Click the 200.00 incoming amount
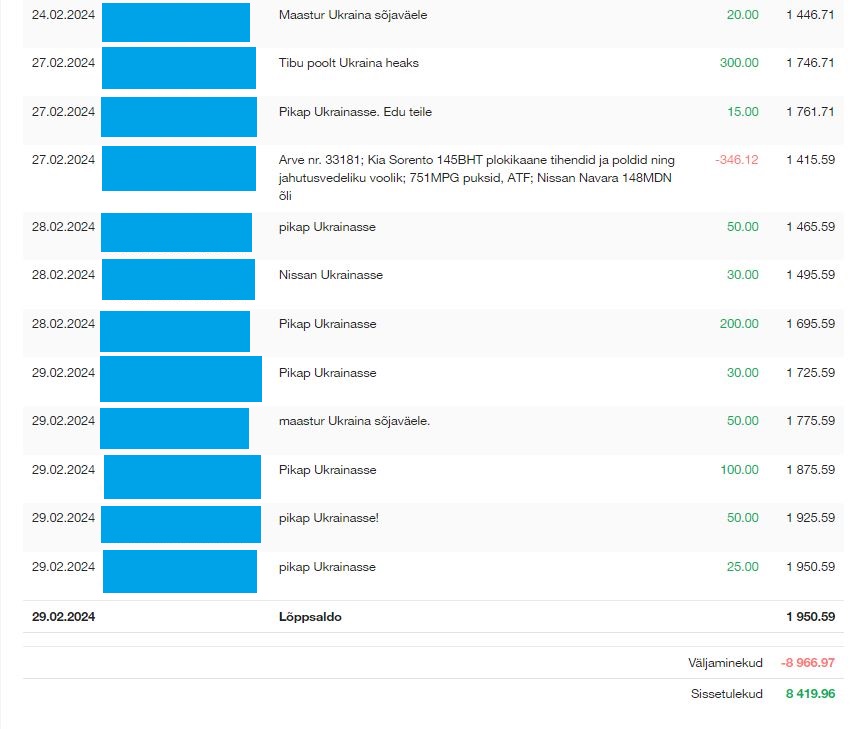Image resolution: width=863 pixels, height=729 pixels. [x=739, y=324]
